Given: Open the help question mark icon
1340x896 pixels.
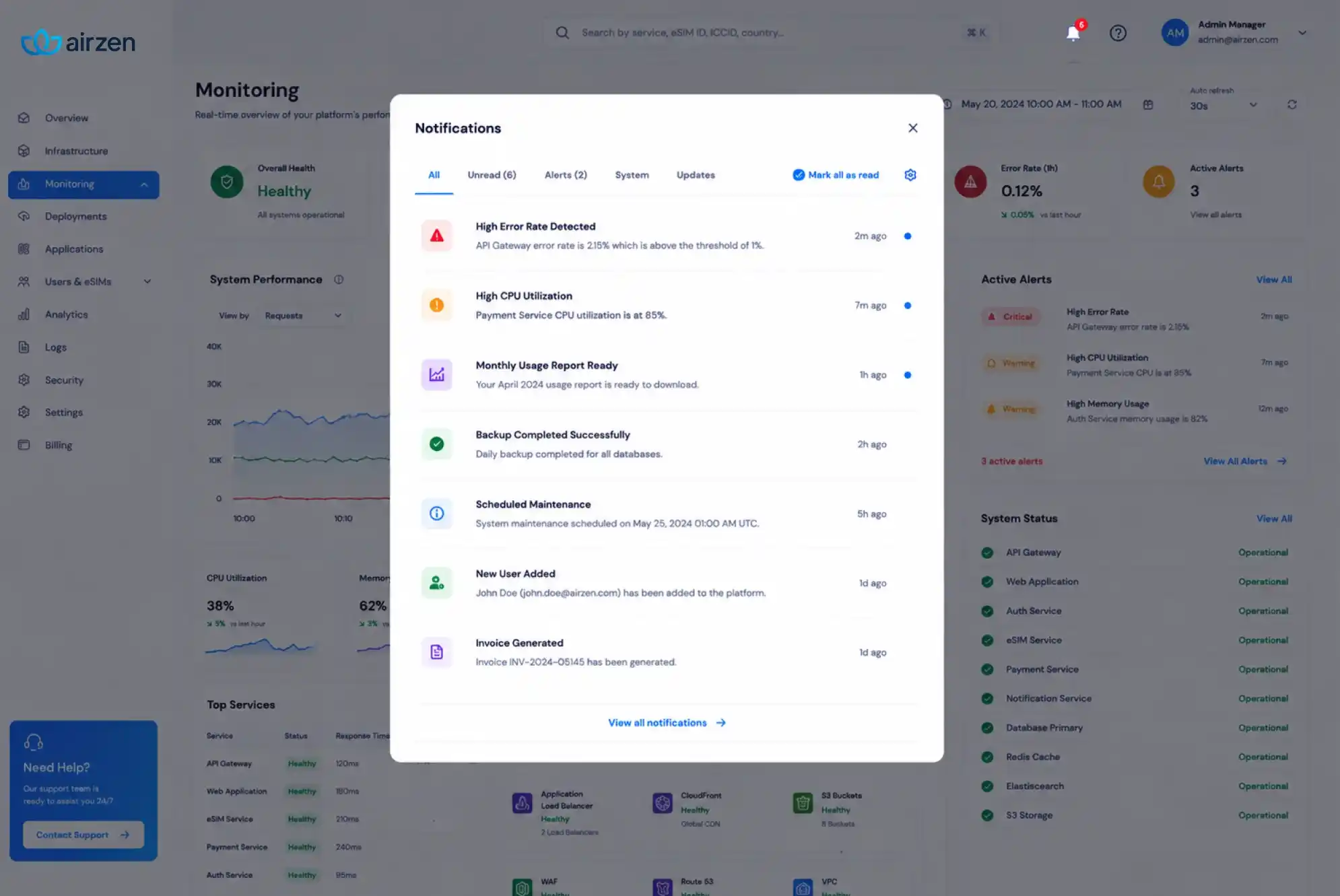Looking at the screenshot, I should (x=1118, y=33).
